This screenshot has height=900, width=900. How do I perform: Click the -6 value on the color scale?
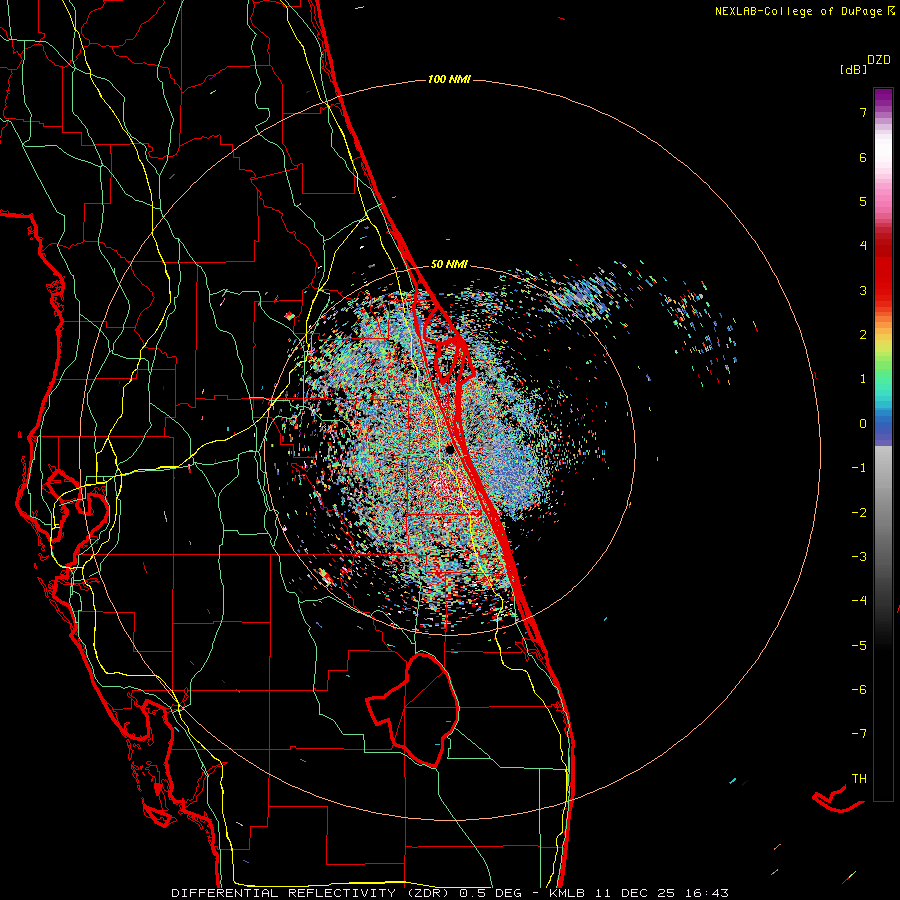[x=859, y=690]
